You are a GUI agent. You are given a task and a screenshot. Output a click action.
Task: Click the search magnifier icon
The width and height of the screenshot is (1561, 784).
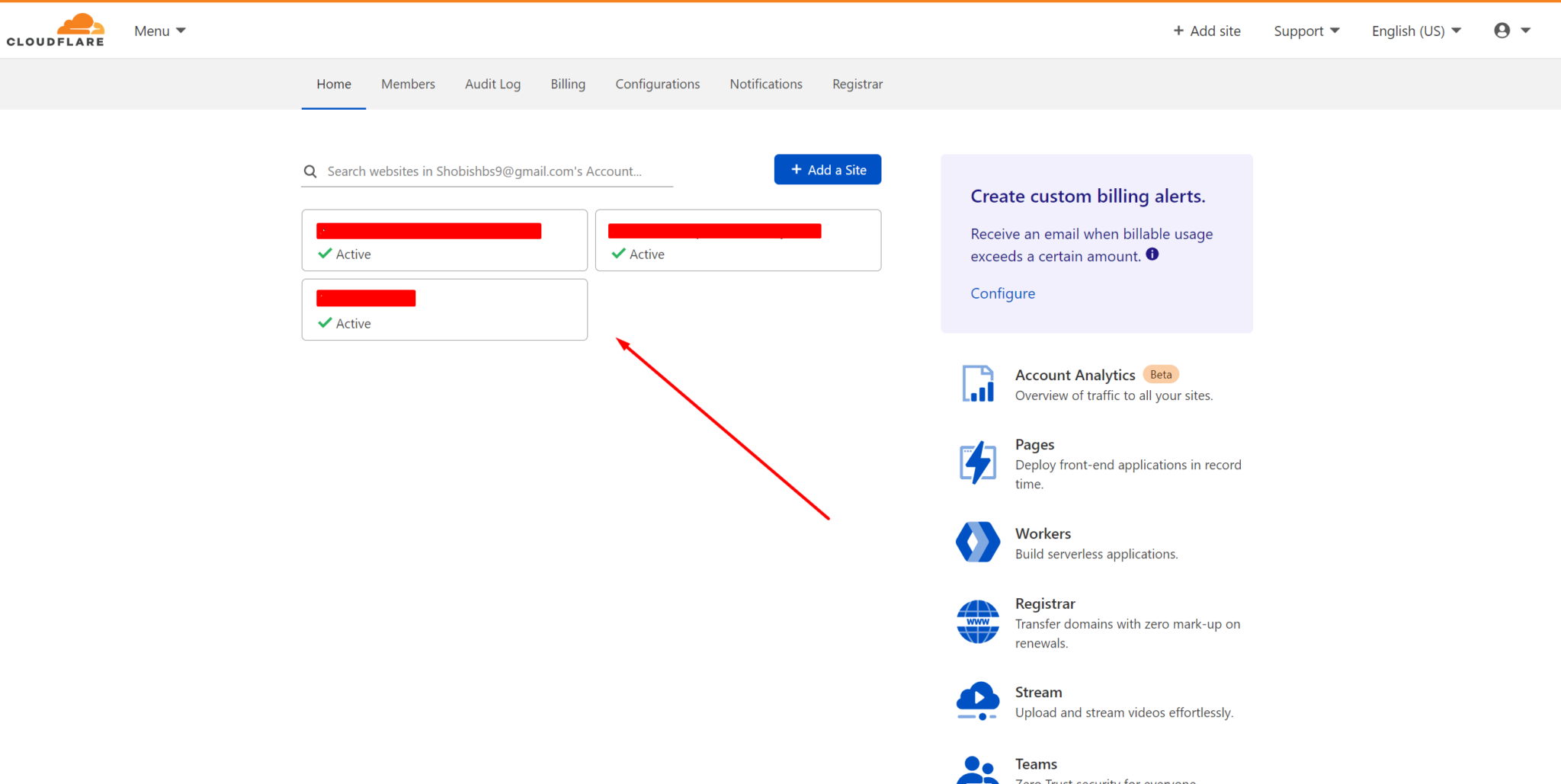(x=310, y=171)
